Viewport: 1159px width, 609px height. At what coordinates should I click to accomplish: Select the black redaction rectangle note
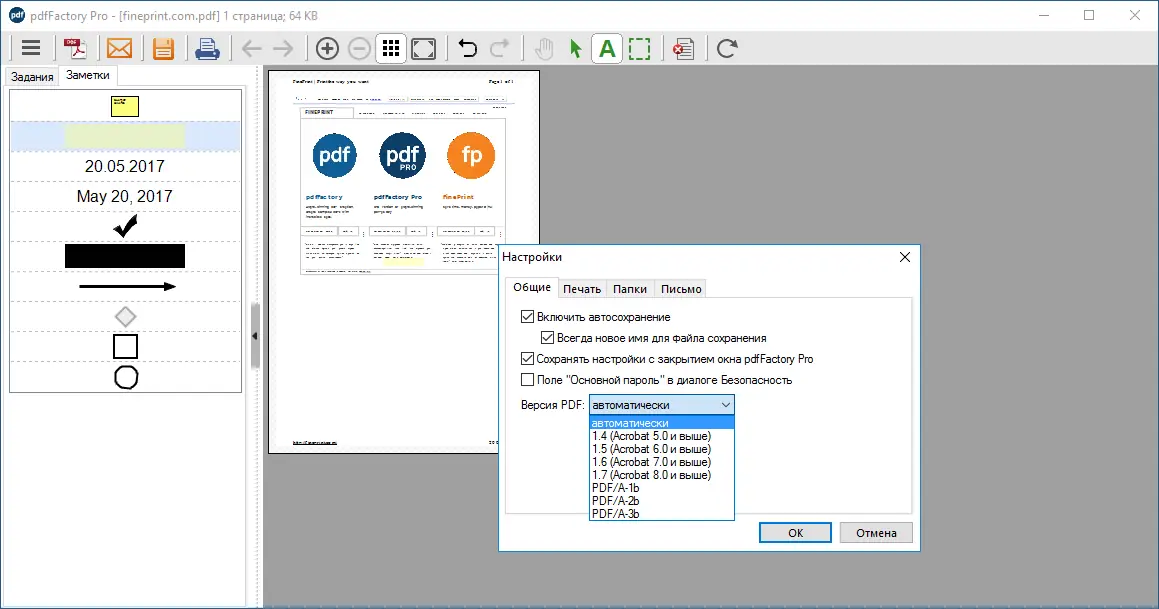point(125,256)
